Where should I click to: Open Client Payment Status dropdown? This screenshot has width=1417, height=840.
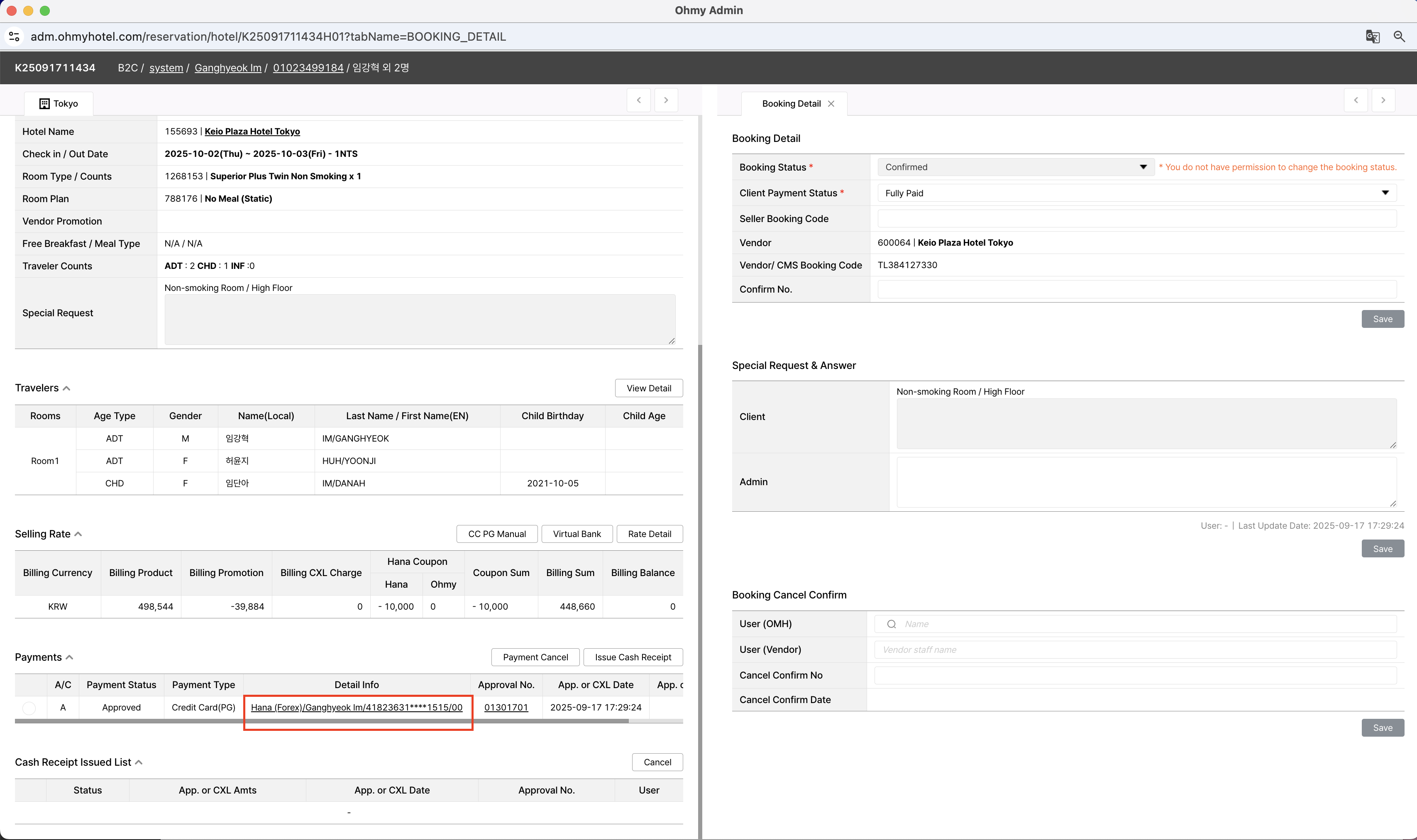pos(1136,193)
